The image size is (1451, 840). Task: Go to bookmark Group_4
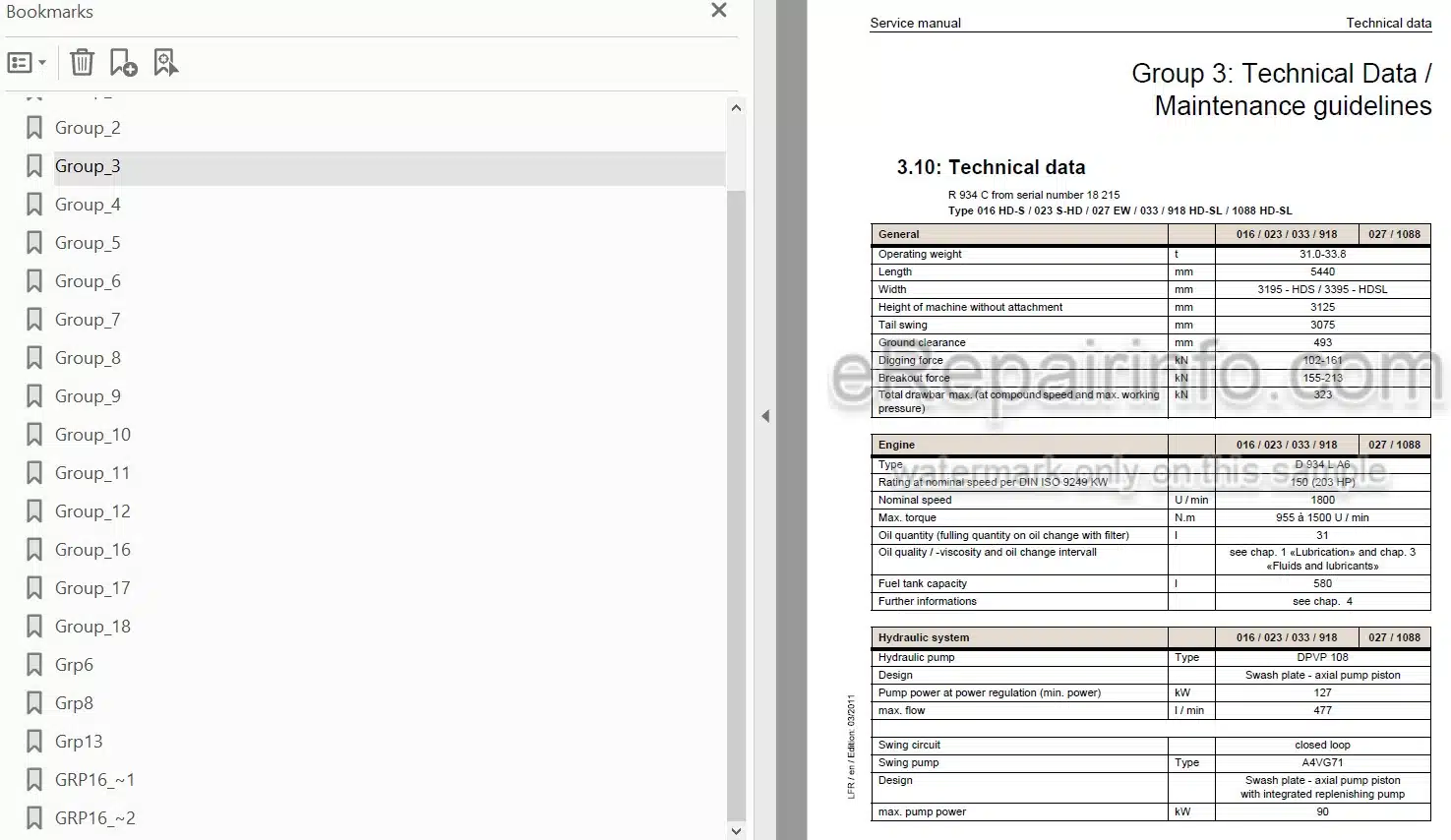tap(88, 205)
